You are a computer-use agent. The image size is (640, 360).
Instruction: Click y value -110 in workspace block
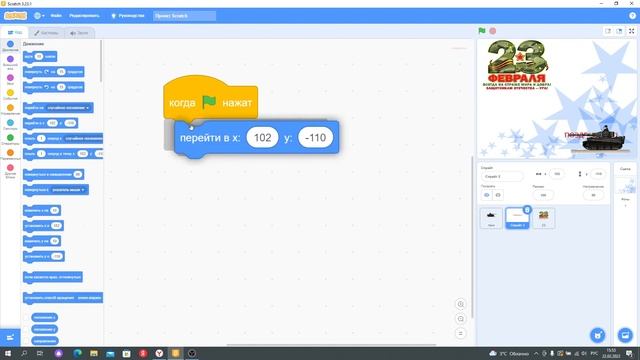(x=316, y=138)
